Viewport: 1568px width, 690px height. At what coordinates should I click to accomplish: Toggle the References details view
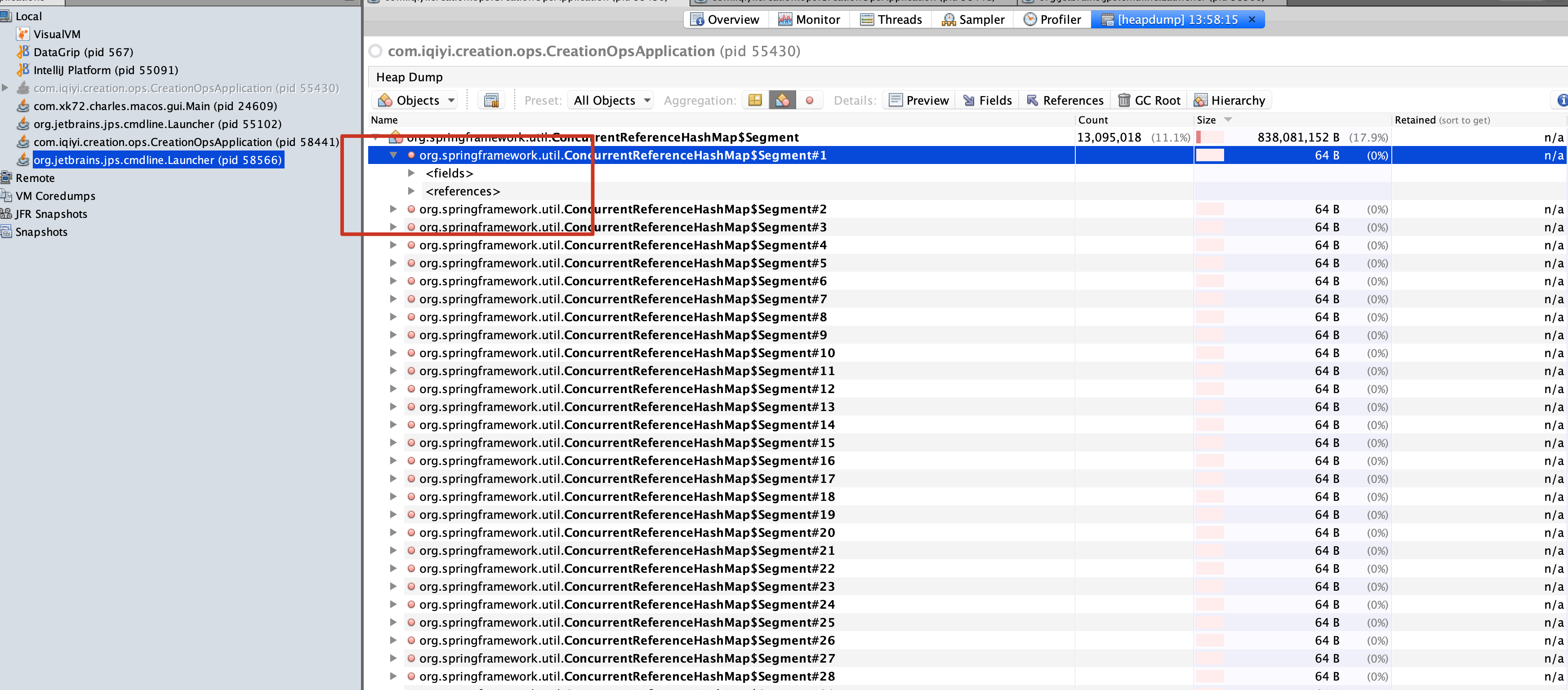pyautogui.click(x=1065, y=100)
